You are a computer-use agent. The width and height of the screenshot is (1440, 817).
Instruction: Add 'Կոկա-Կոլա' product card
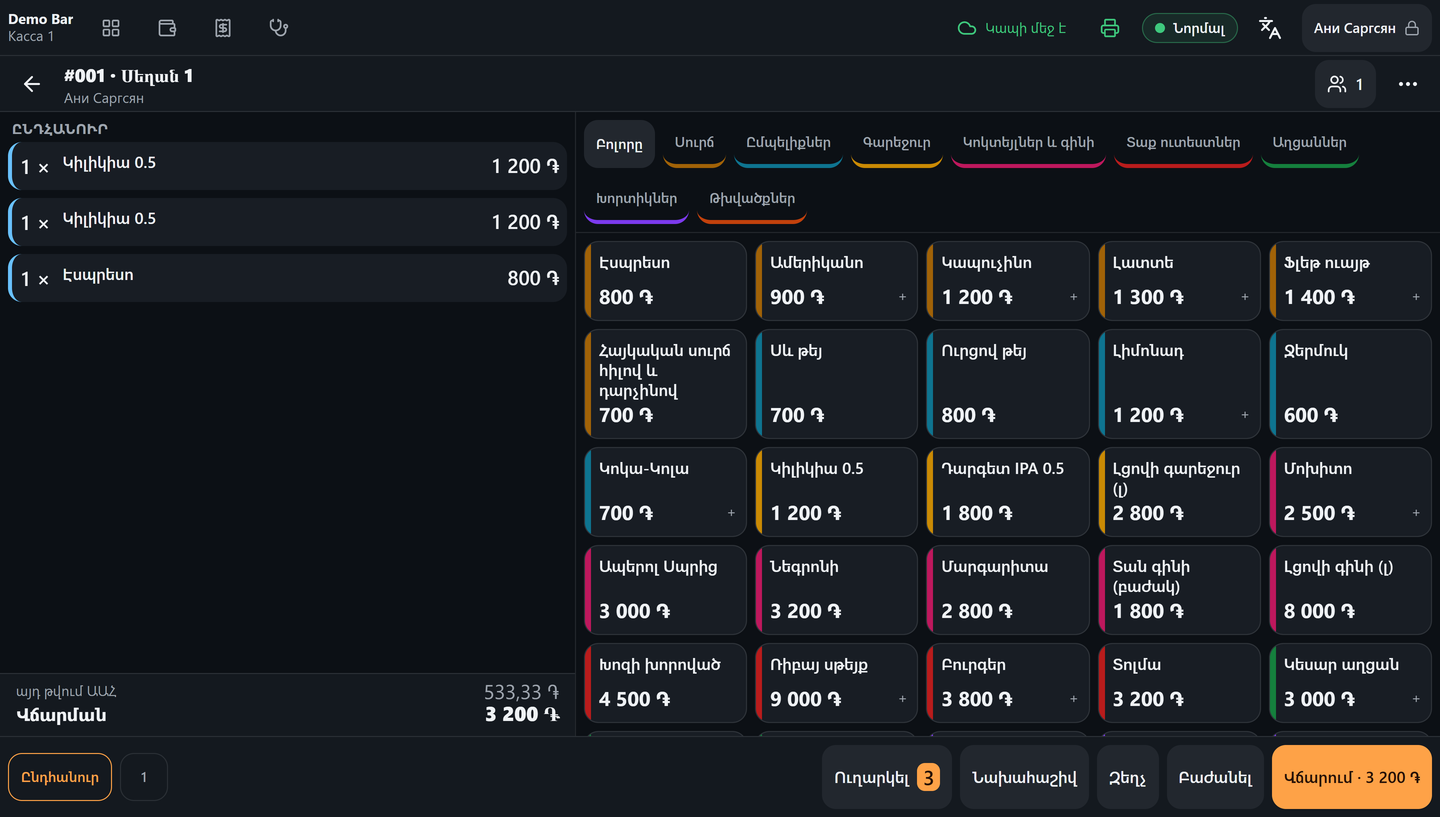666,492
